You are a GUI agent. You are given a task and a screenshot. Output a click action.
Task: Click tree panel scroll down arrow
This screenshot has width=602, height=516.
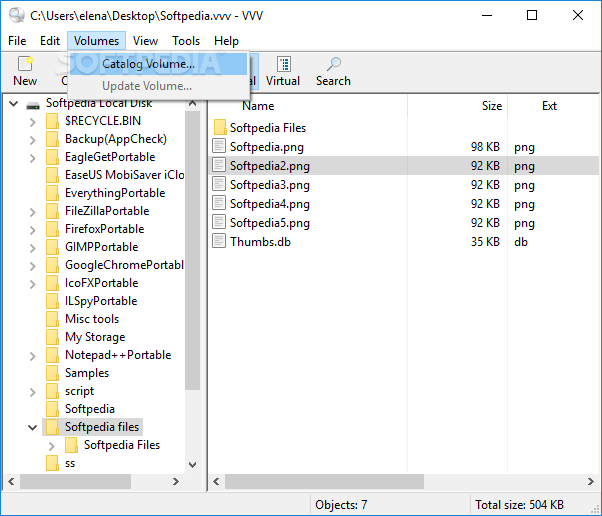(192, 465)
